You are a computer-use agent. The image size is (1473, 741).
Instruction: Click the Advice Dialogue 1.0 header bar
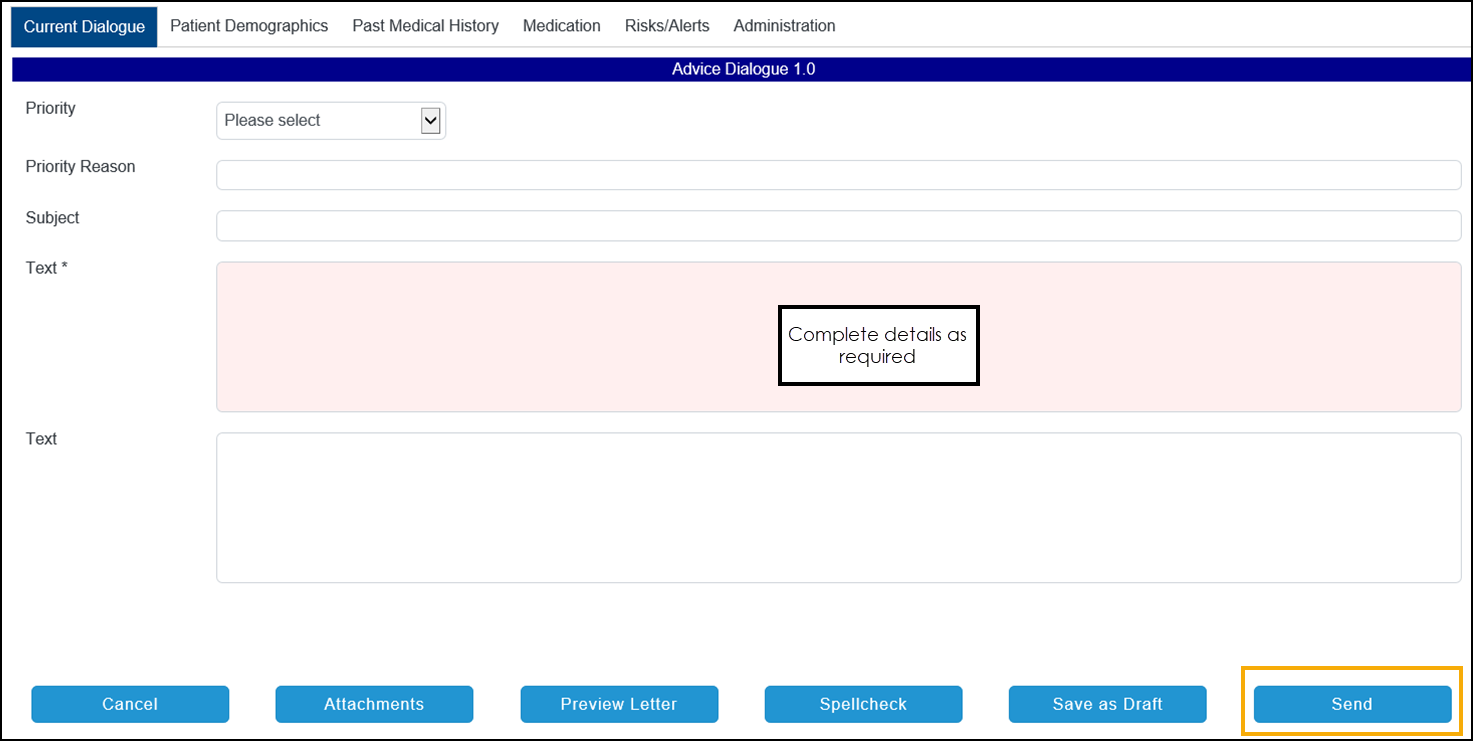[743, 69]
